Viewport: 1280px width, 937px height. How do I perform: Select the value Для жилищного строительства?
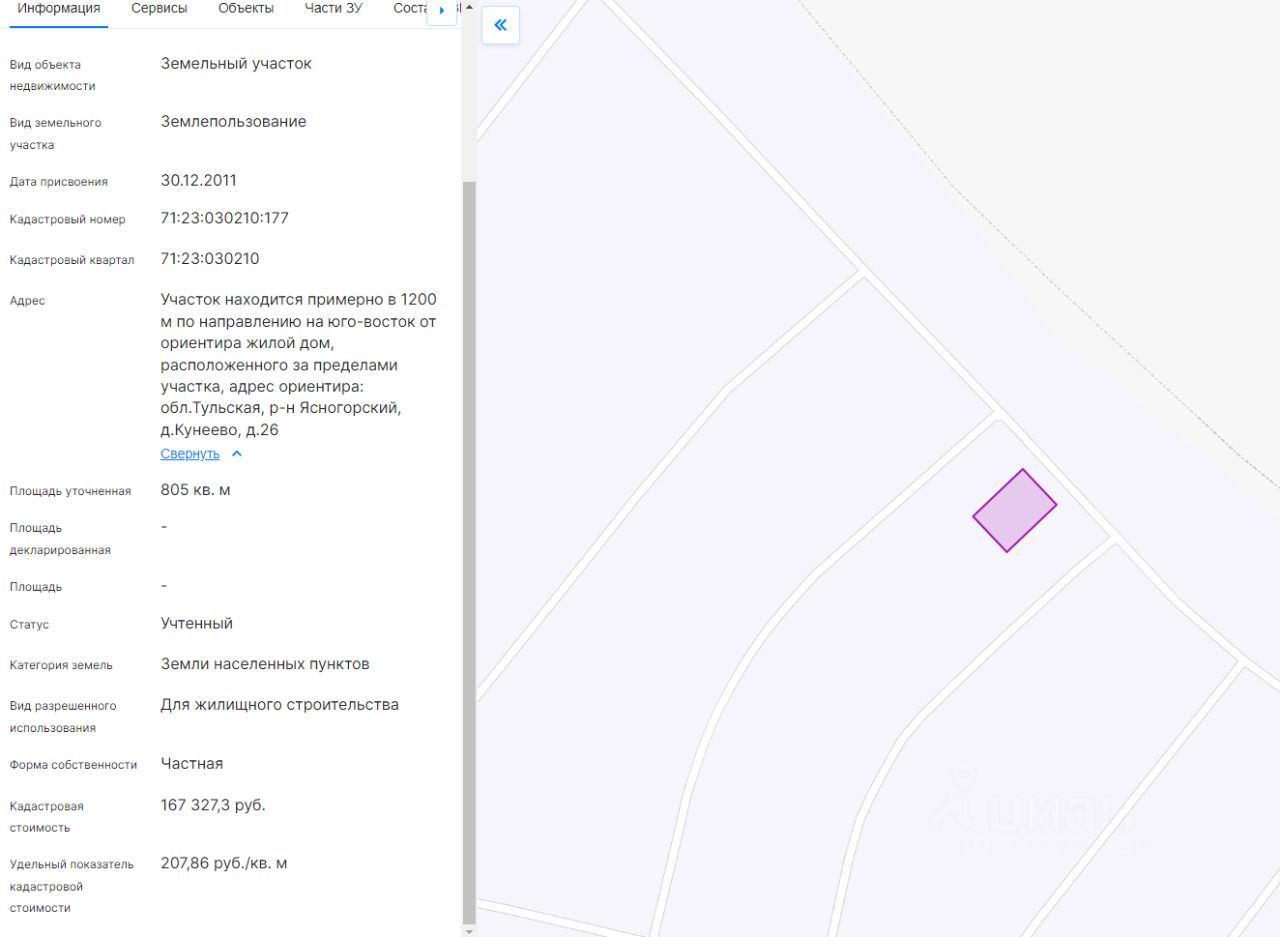pyautogui.click(x=280, y=705)
